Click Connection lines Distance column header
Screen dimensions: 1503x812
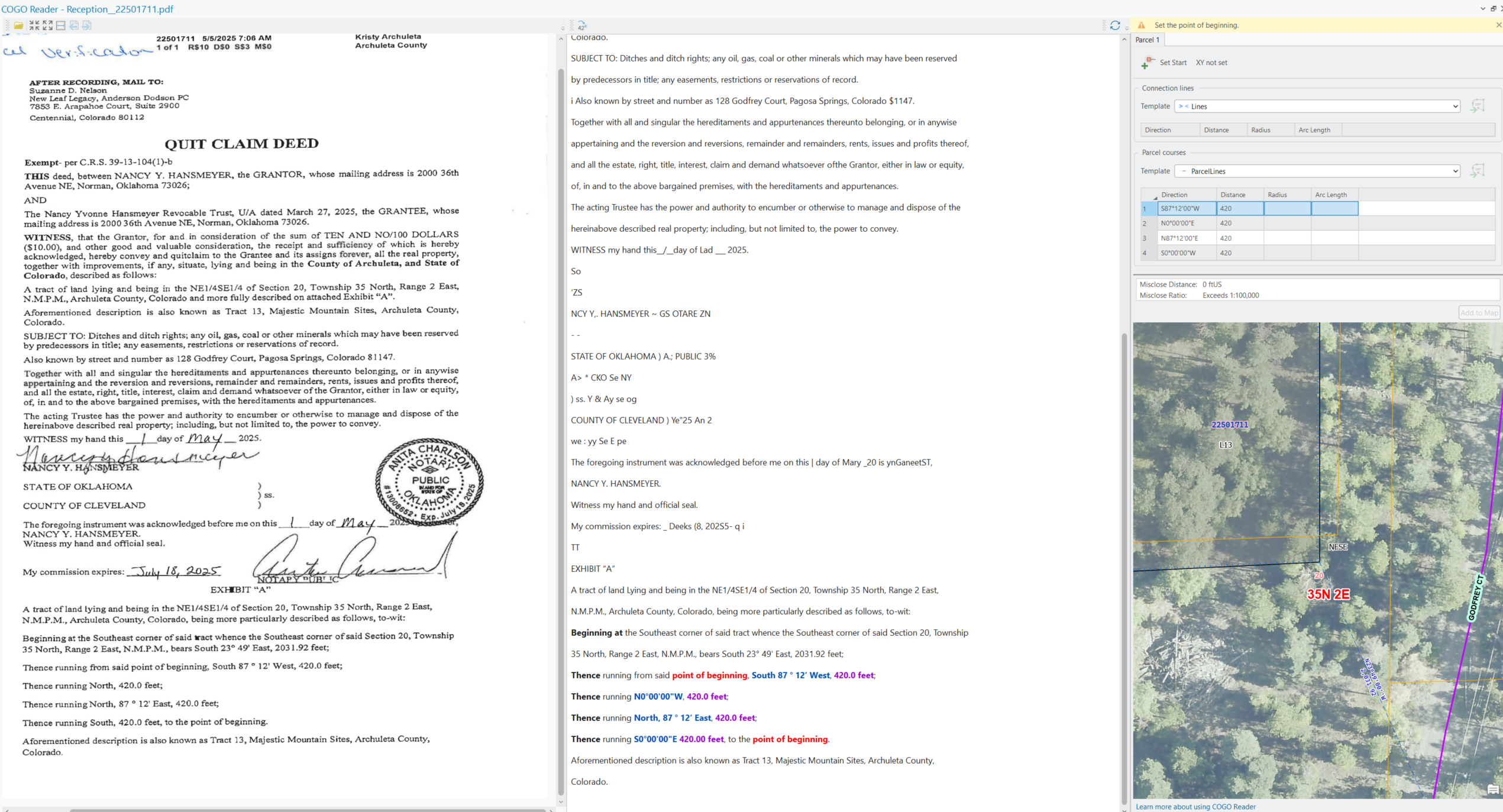pyautogui.click(x=1223, y=130)
